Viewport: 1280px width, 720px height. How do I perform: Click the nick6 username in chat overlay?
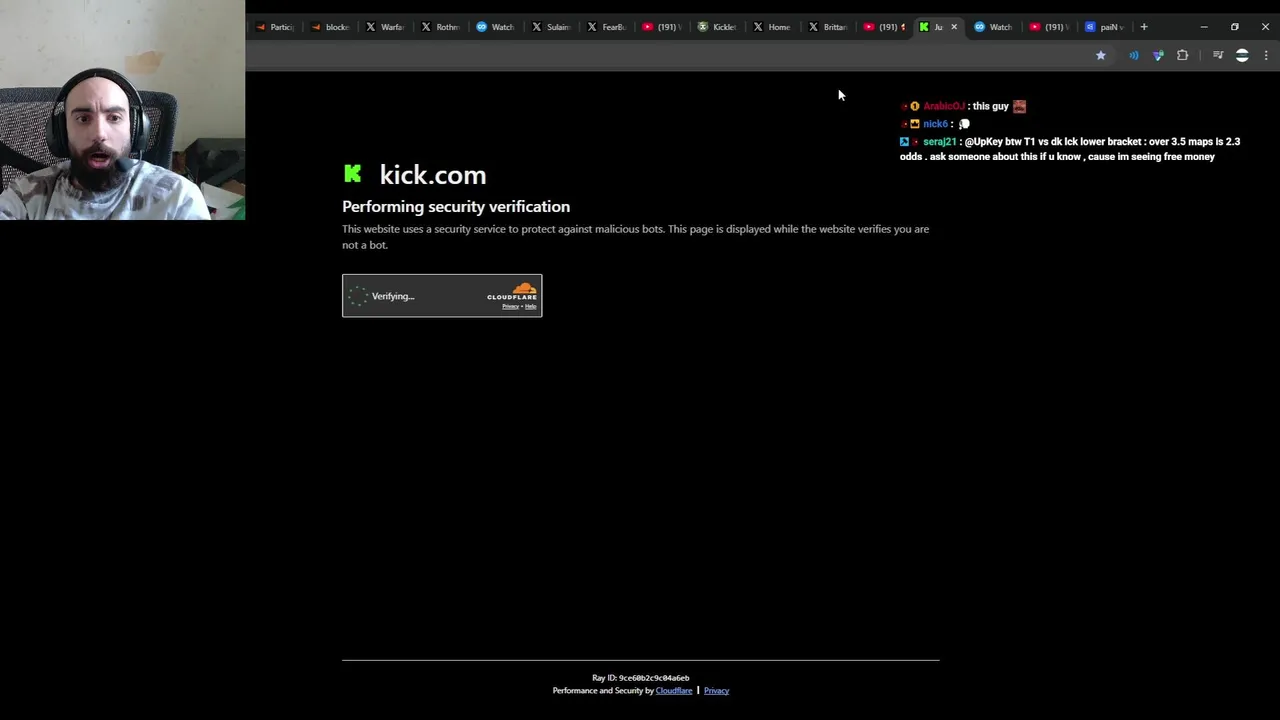(935, 124)
